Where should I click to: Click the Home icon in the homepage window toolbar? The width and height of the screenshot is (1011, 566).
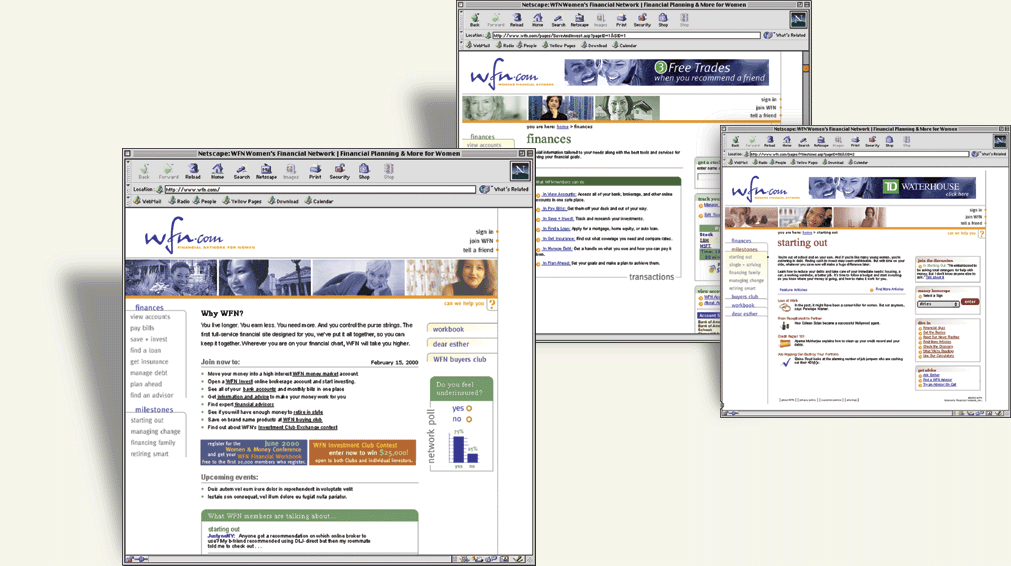[217, 171]
